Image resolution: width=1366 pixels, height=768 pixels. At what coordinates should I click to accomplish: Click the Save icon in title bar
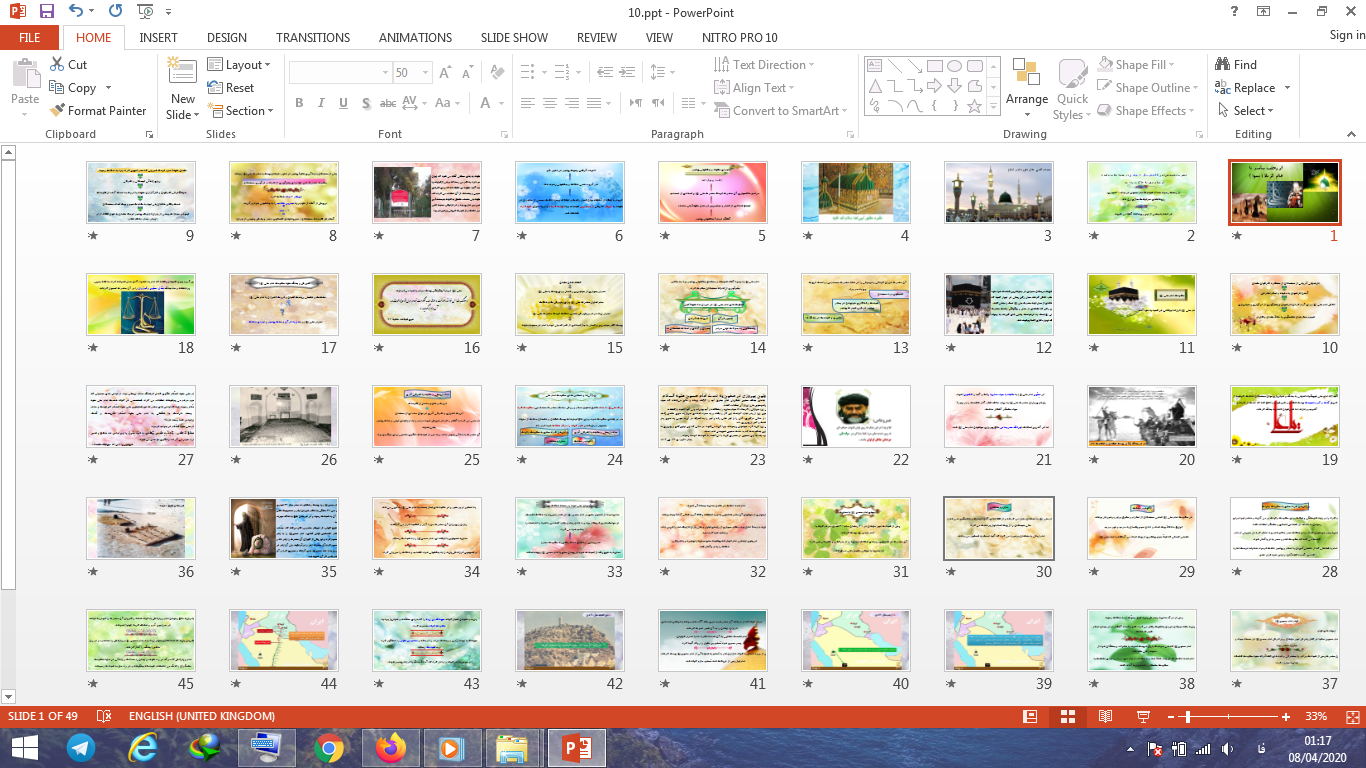(x=46, y=12)
